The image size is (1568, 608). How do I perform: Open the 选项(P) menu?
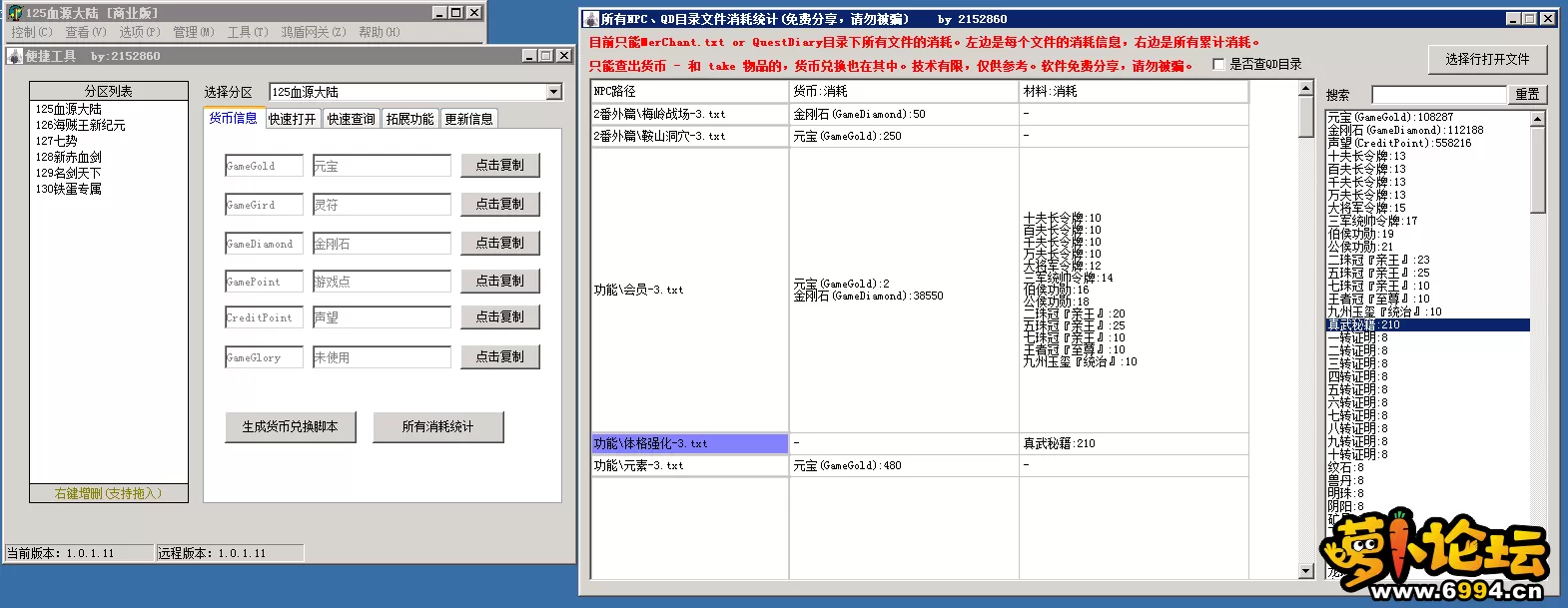140,32
